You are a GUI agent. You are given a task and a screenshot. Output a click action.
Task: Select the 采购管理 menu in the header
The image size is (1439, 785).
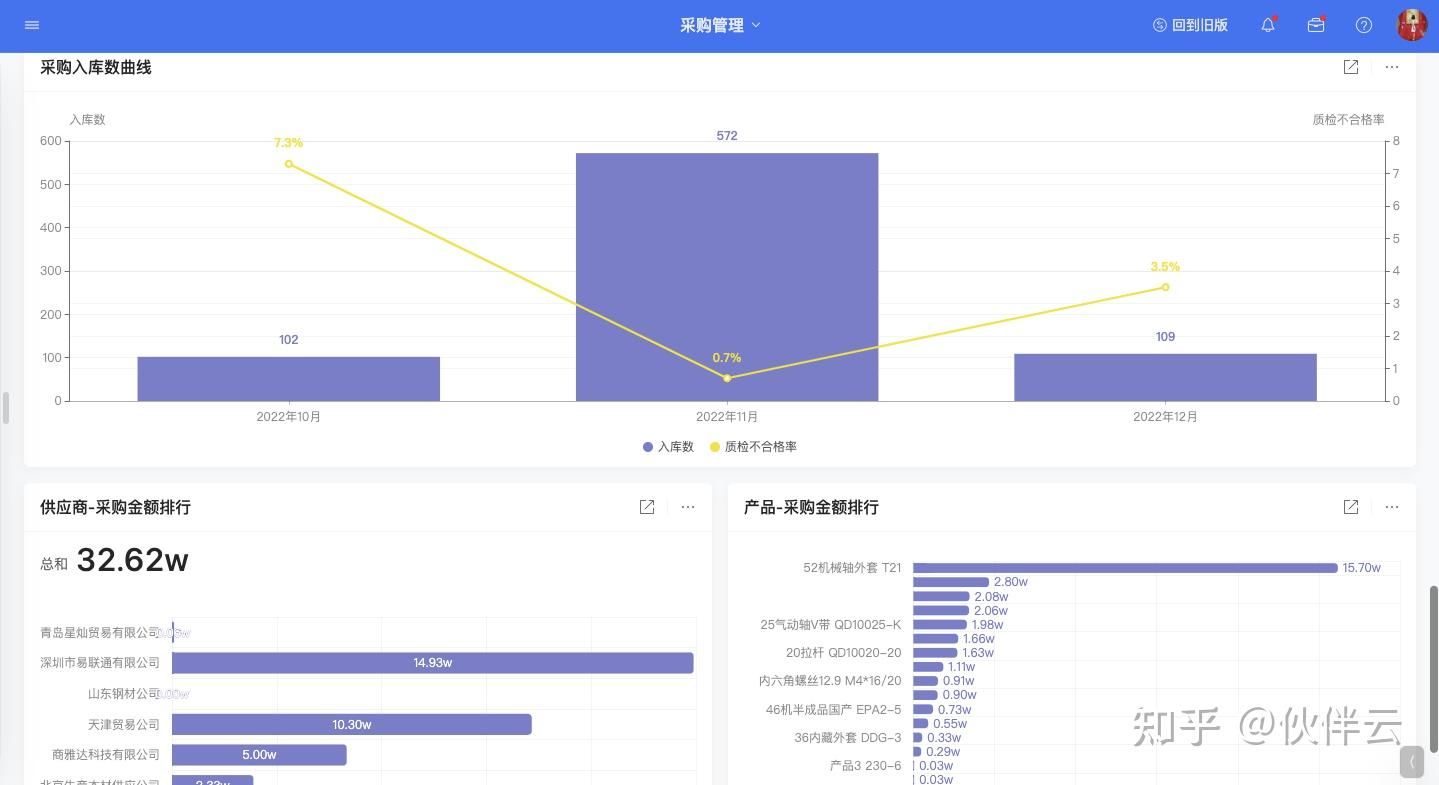click(714, 25)
